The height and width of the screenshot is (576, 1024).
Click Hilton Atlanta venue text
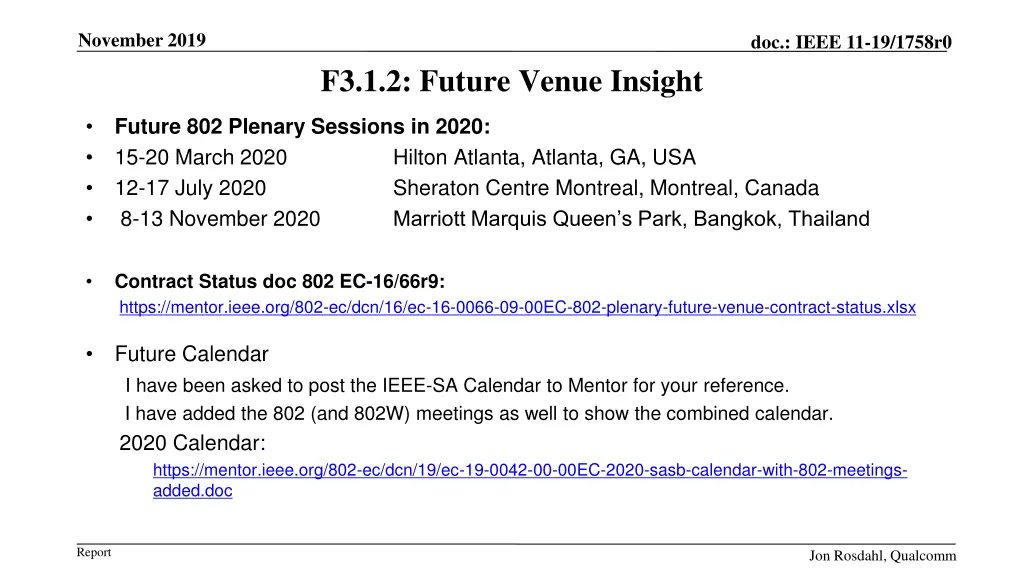click(x=544, y=157)
